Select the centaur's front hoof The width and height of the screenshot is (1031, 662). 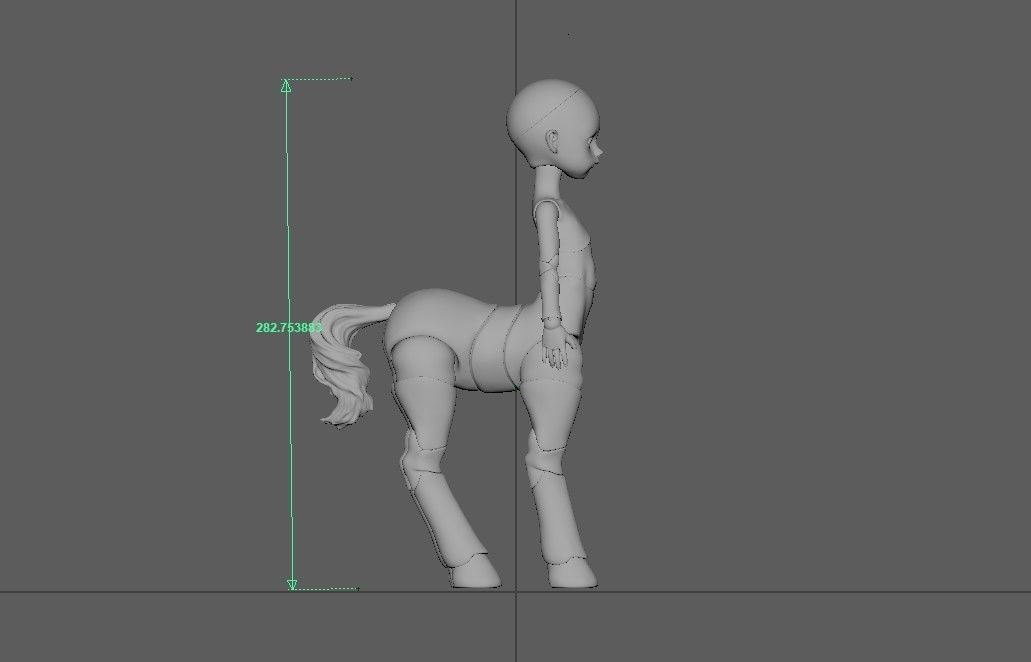tap(573, 573)
